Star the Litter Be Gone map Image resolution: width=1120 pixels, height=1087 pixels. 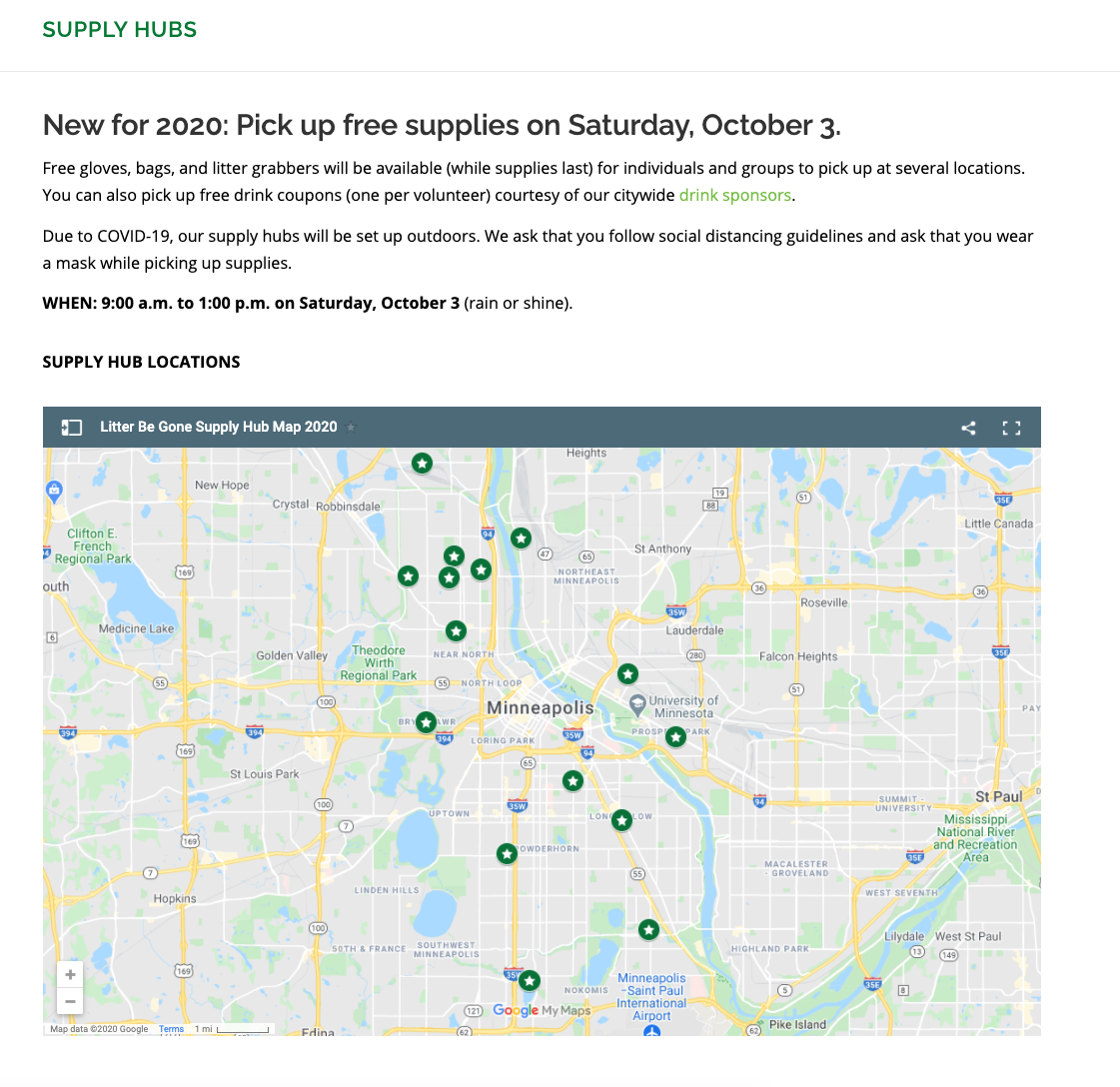click(x=351, y=428)
